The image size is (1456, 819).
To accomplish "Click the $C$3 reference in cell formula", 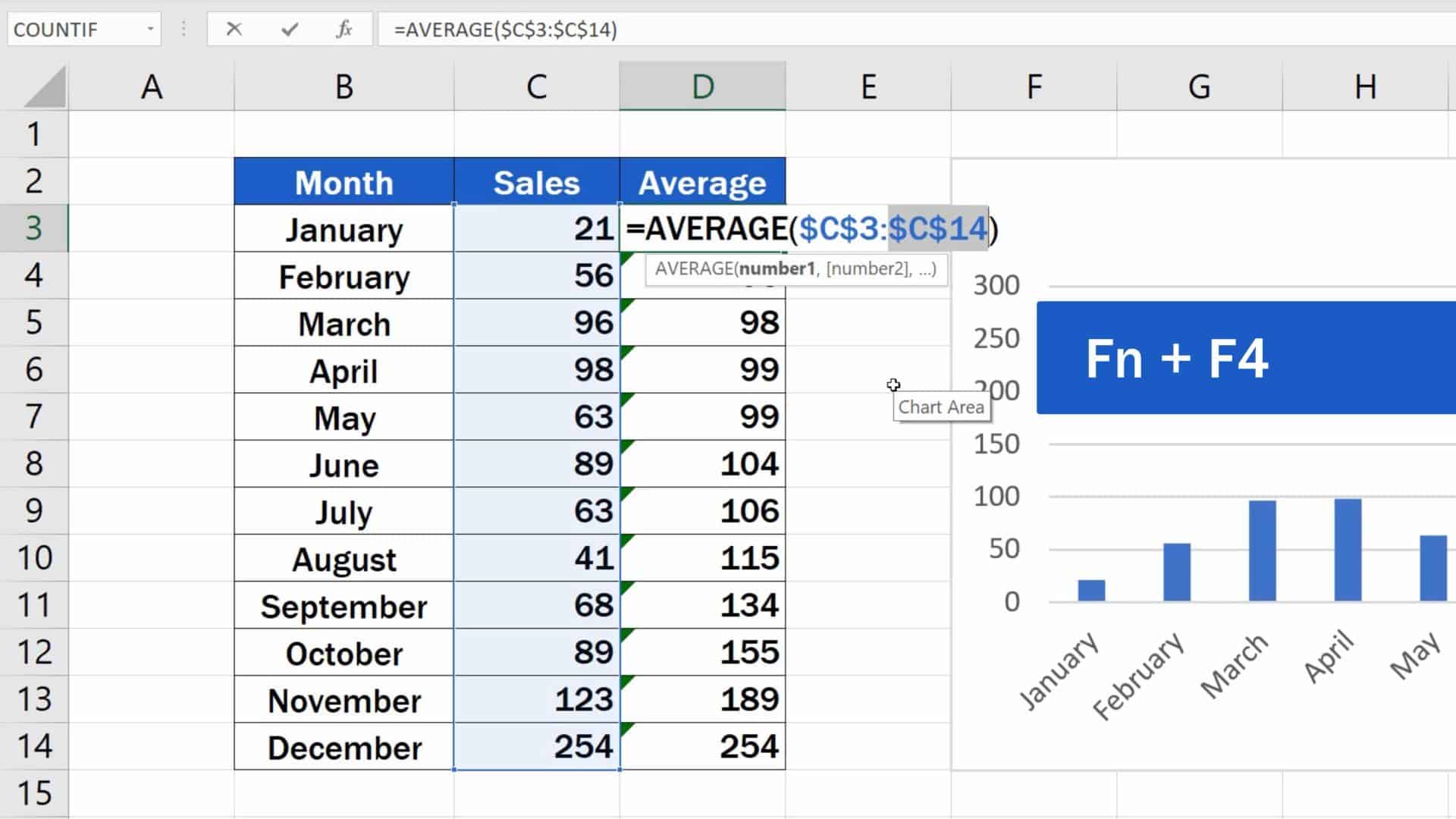I will click(x=839, y=228).
